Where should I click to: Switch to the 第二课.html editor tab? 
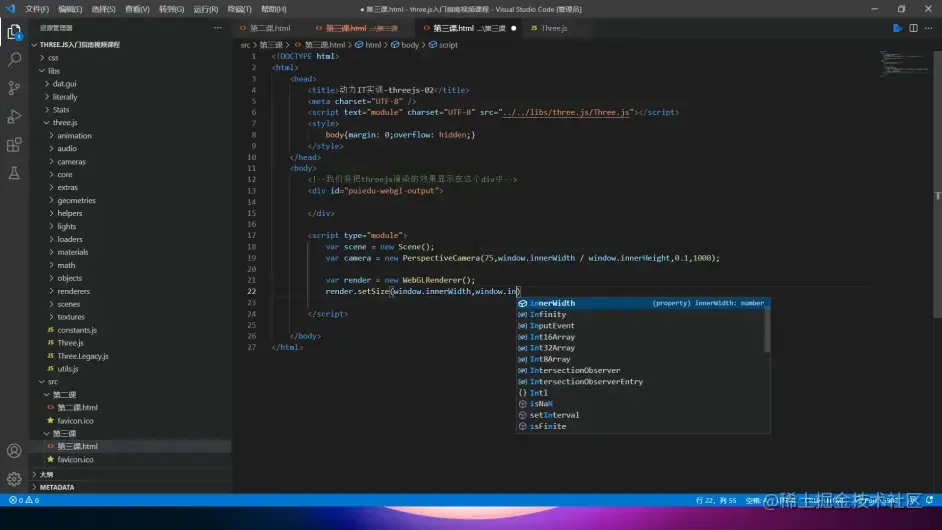[270, 28]
